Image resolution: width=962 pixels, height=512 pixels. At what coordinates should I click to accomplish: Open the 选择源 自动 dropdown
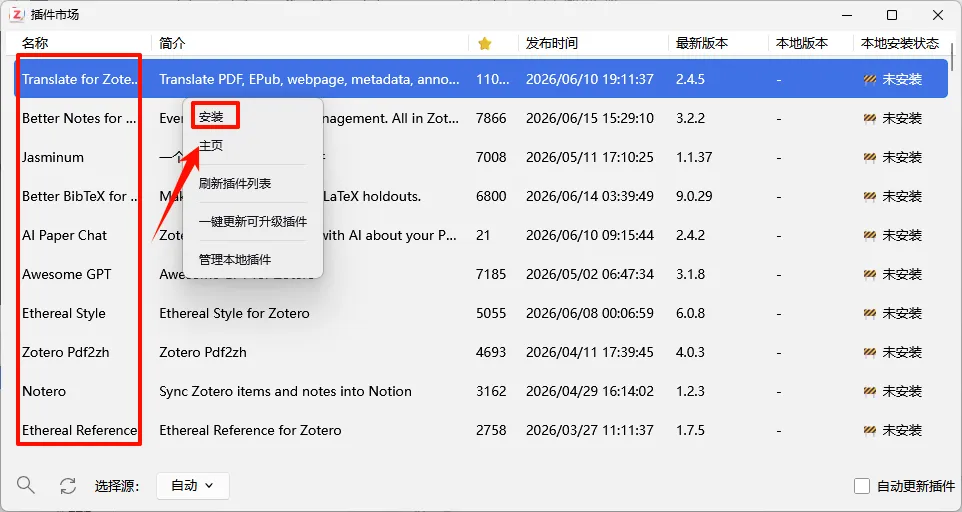[193, 486]
